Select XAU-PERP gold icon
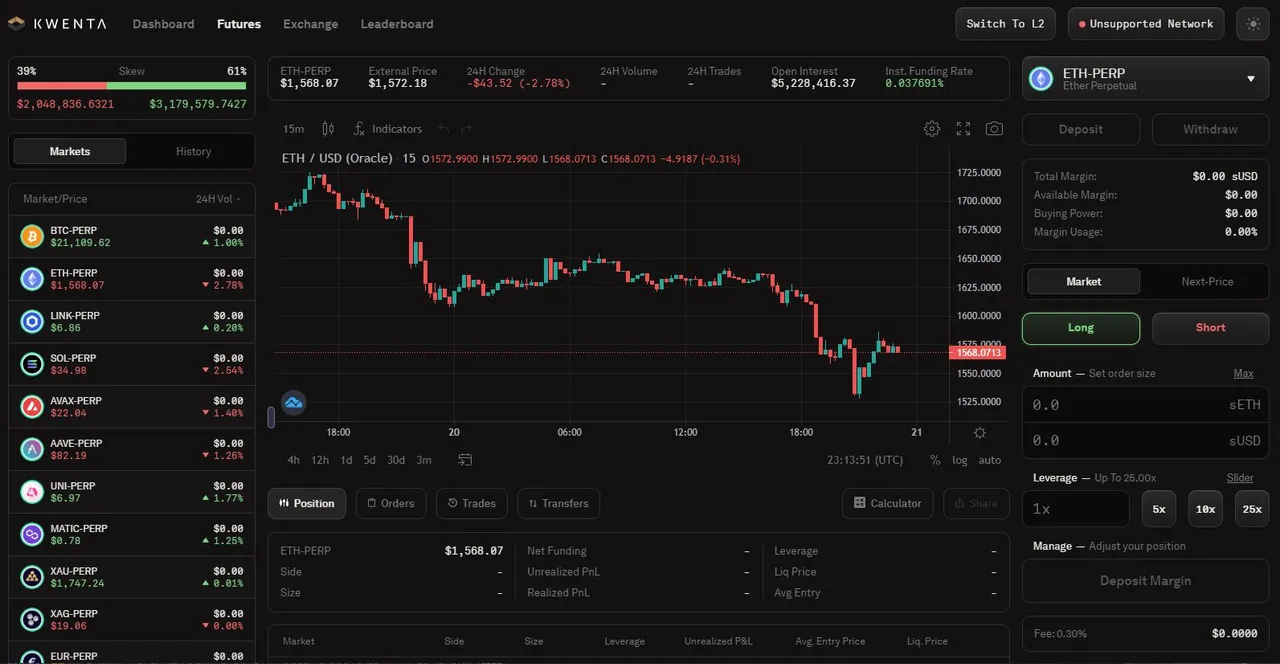This screenshot has width=1280, height=664. click(x=32, y=577)
